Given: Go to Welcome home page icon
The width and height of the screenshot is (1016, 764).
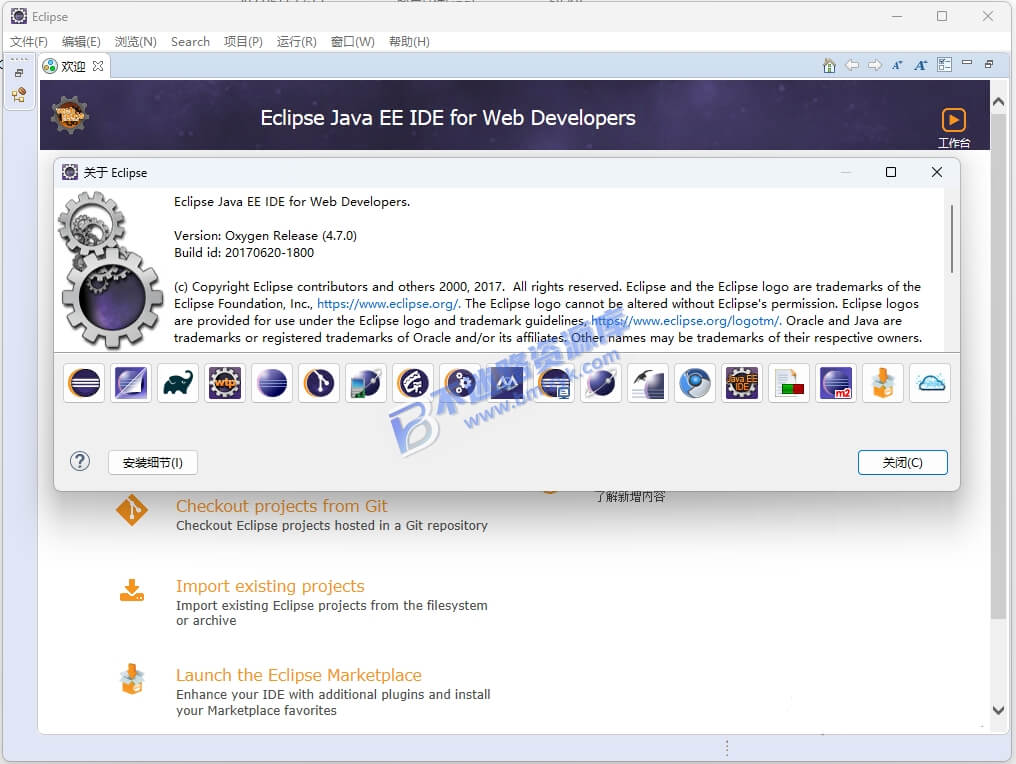Looking at the screenshot, I should [829, 65].
